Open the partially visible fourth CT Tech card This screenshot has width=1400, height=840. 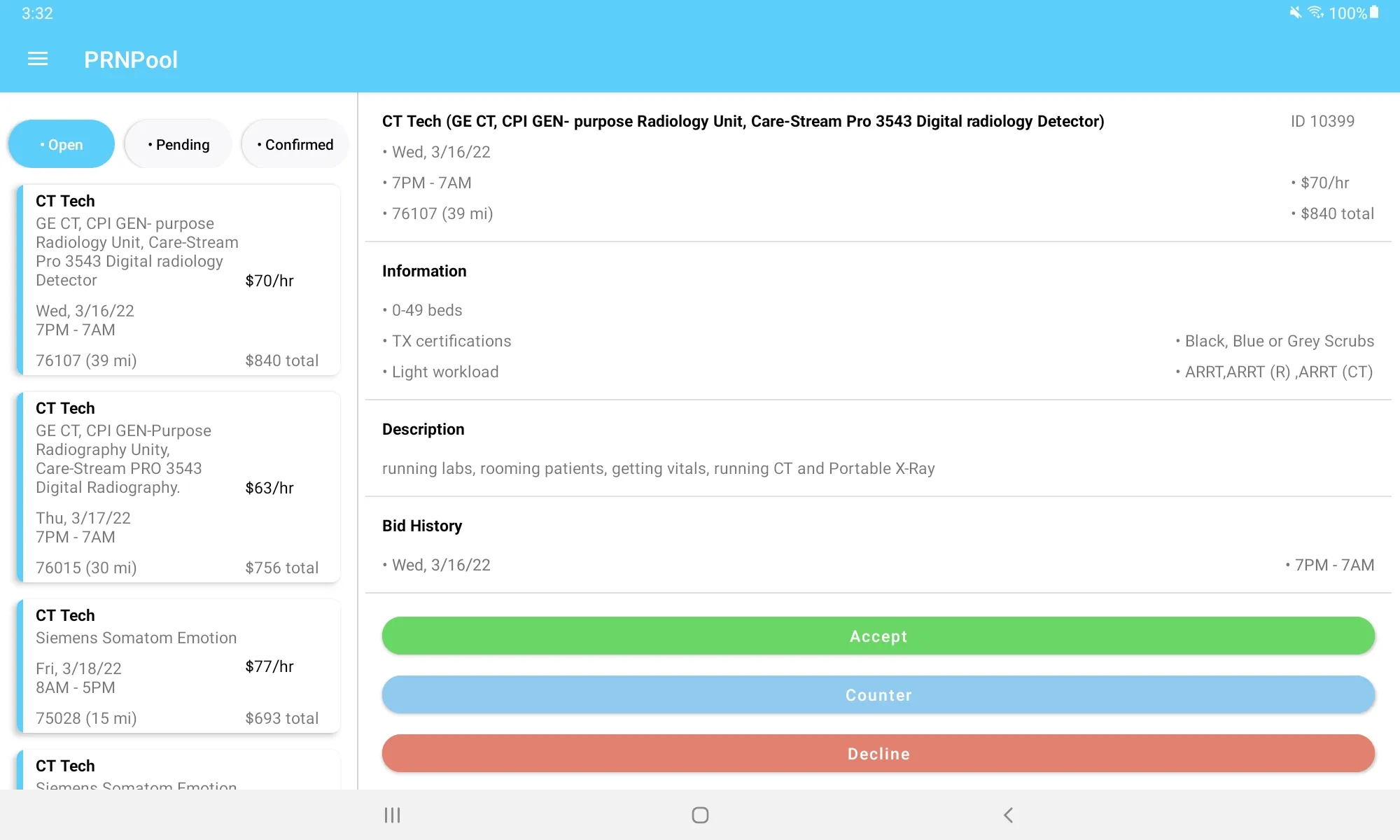pyautogui.click(x=178, y=770)
